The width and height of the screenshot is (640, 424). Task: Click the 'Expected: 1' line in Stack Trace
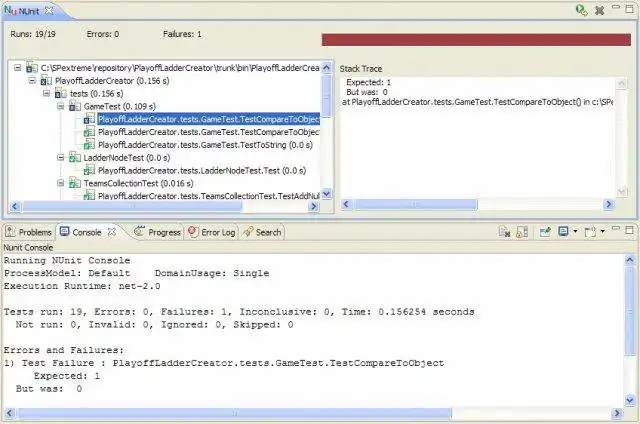pyautogui.click(x=369, y=82)
